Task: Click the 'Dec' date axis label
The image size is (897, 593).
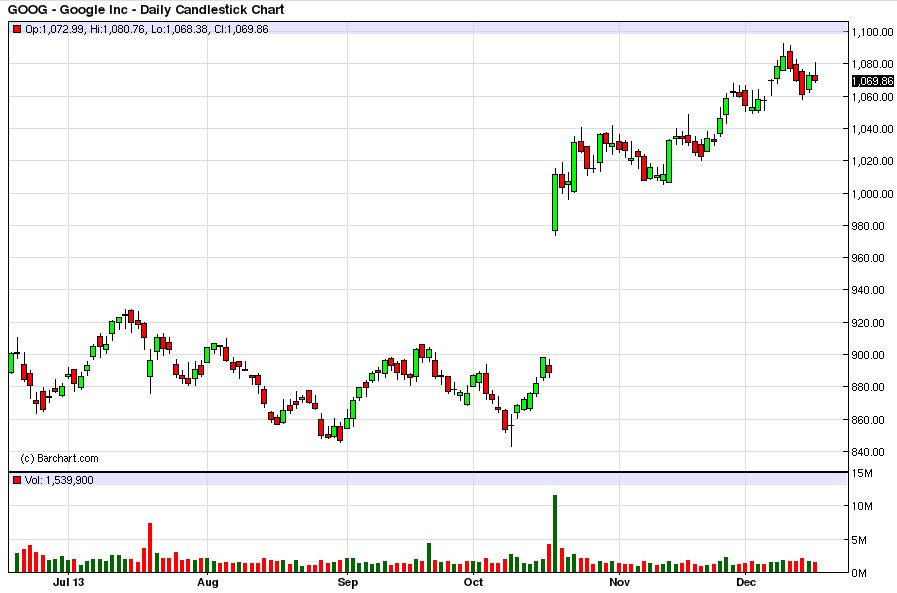Action: [x=746, y=582]
